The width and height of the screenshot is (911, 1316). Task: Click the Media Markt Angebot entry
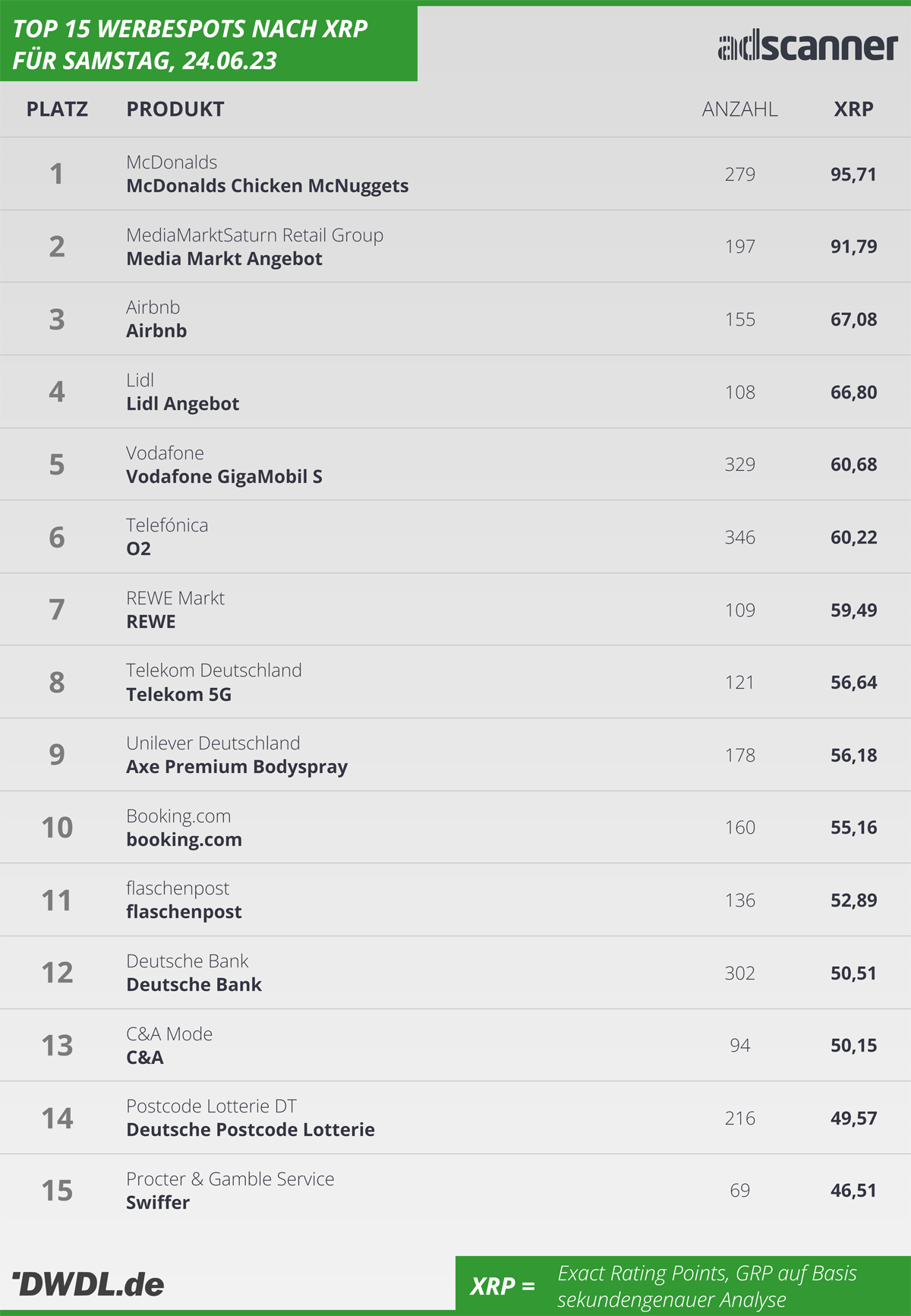pyautogui.click(x=224, y=259)
